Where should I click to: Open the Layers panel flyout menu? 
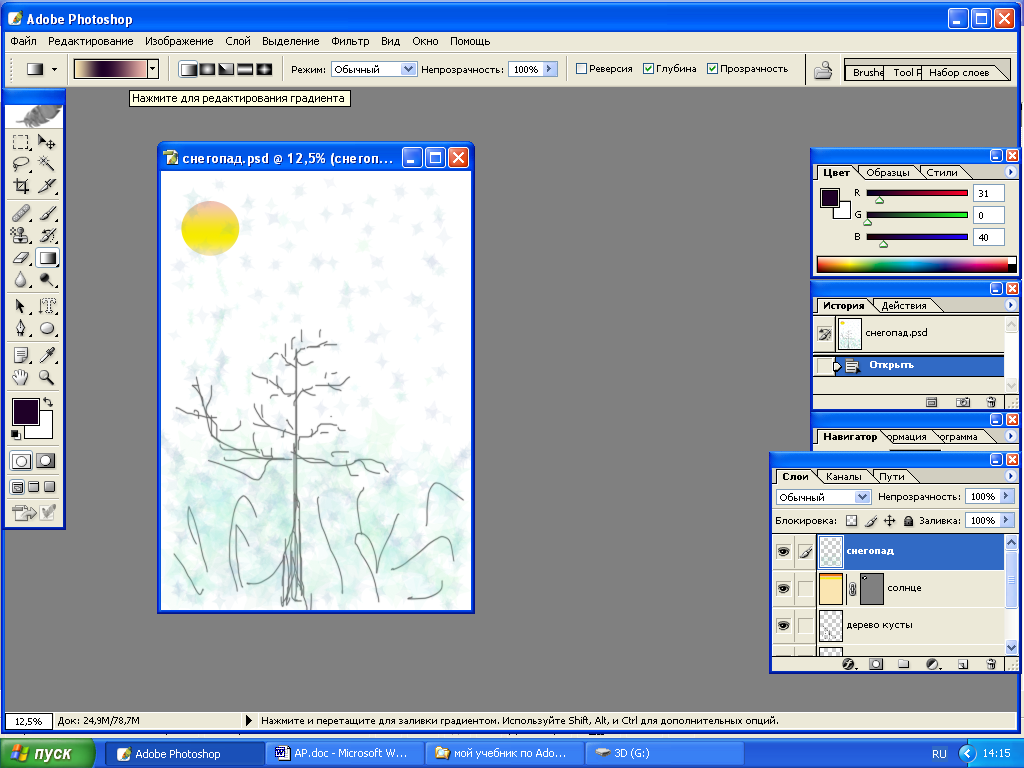tap(1011, 476)
